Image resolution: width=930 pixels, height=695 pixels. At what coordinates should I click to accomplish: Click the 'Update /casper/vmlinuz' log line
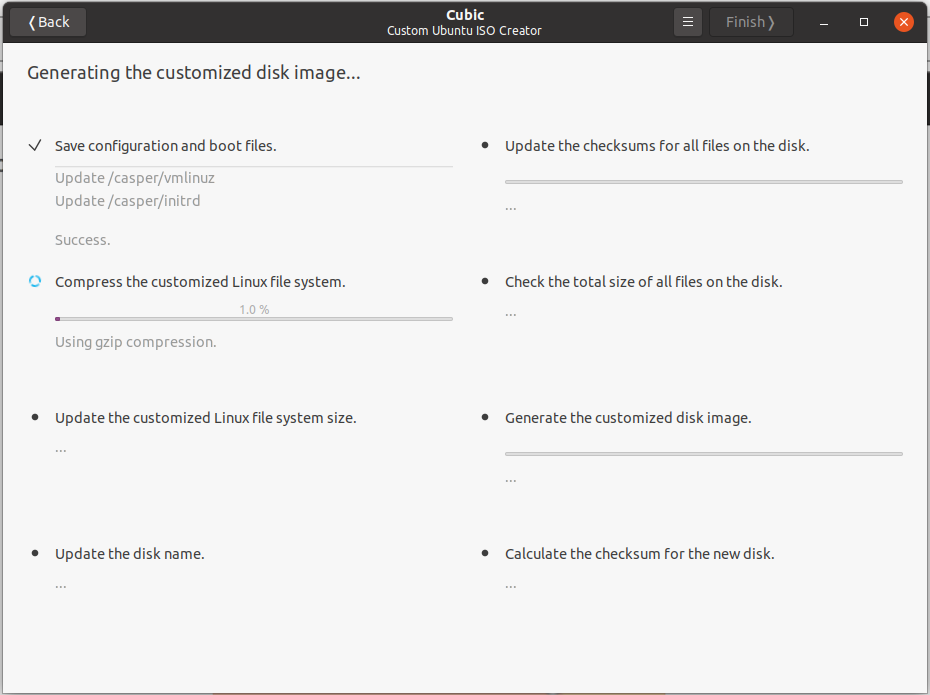pyautogui.click(x=135, y=178)
